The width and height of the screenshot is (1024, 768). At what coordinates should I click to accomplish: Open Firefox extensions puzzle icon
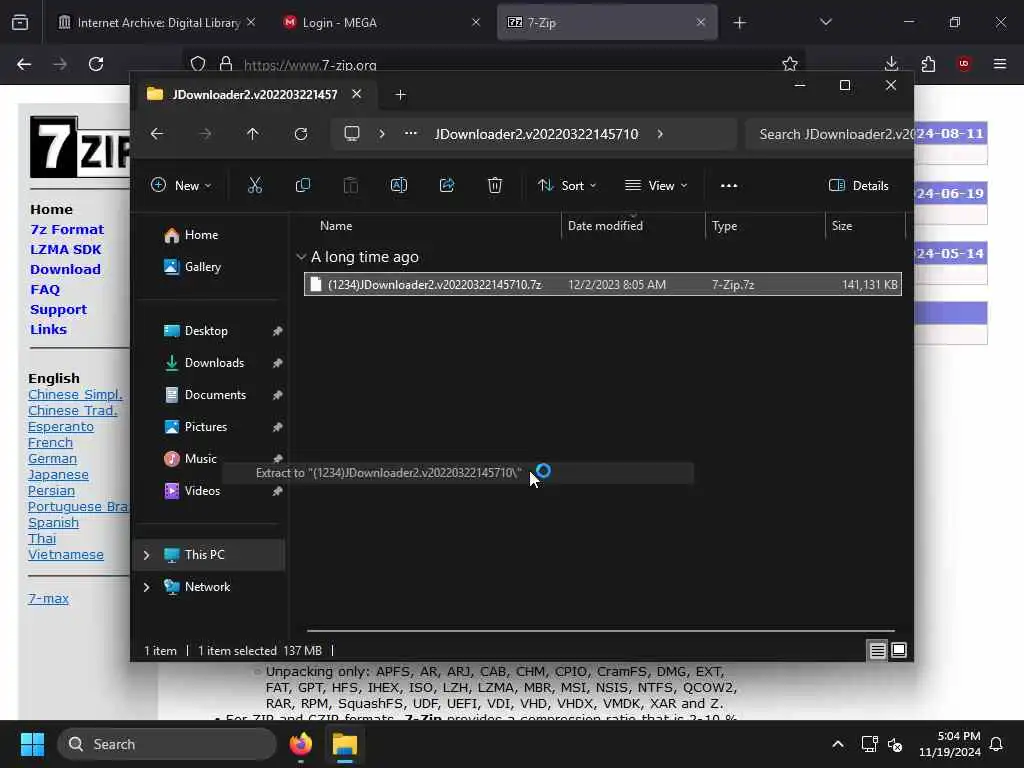click(x=928, y=63)
